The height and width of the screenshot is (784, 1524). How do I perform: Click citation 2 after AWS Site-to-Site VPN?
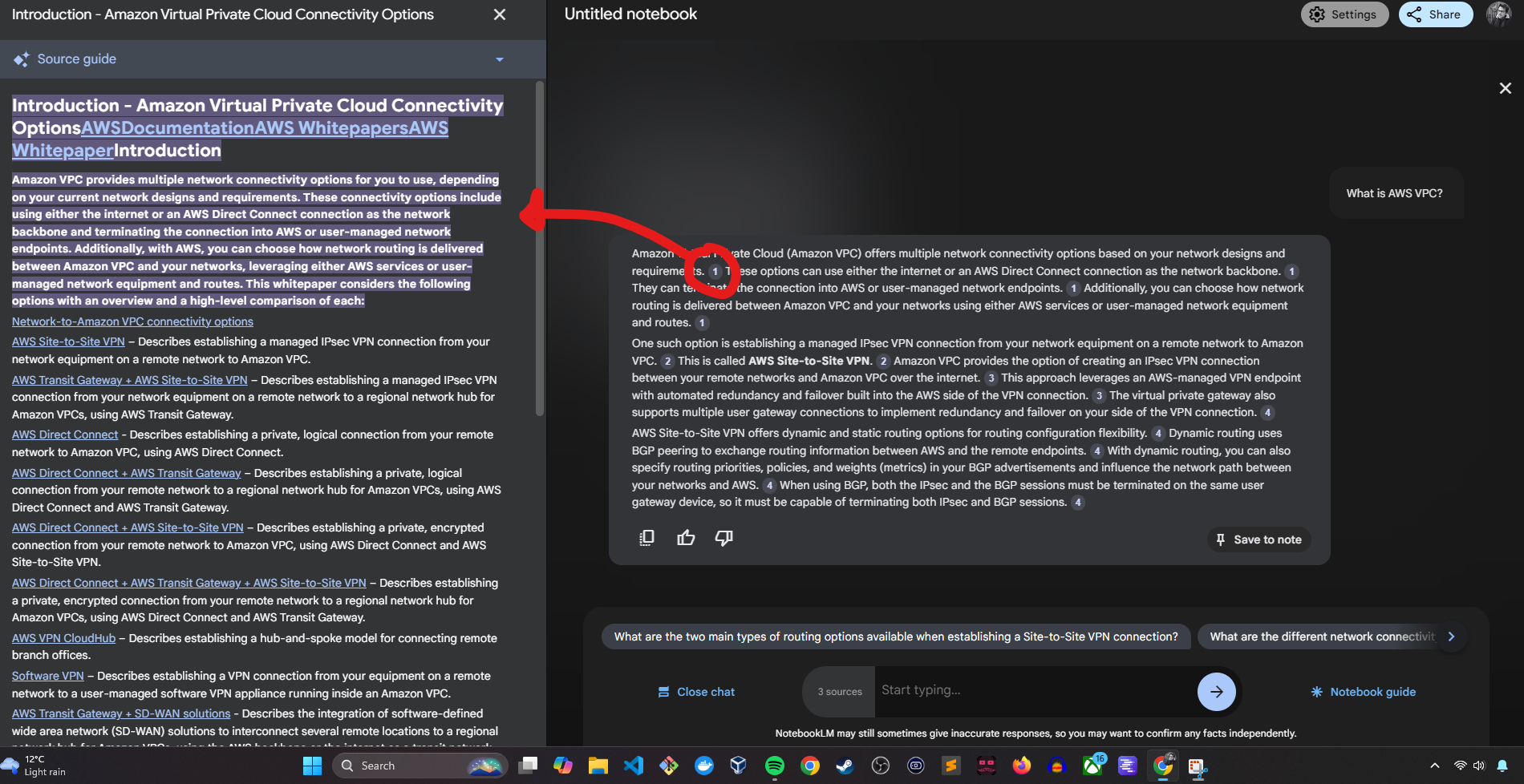point(883,362)
